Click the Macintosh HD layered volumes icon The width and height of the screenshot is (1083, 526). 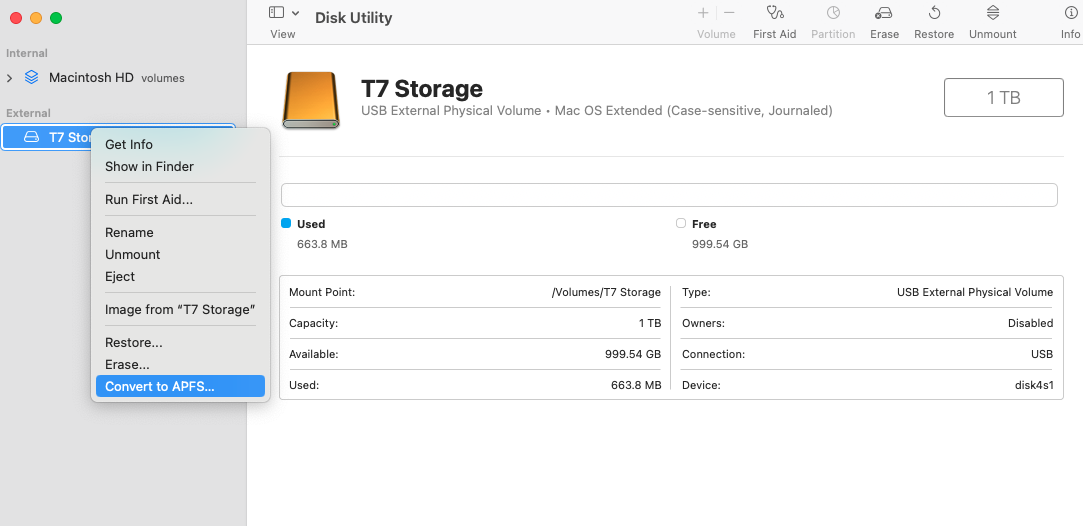click(31, 77)
